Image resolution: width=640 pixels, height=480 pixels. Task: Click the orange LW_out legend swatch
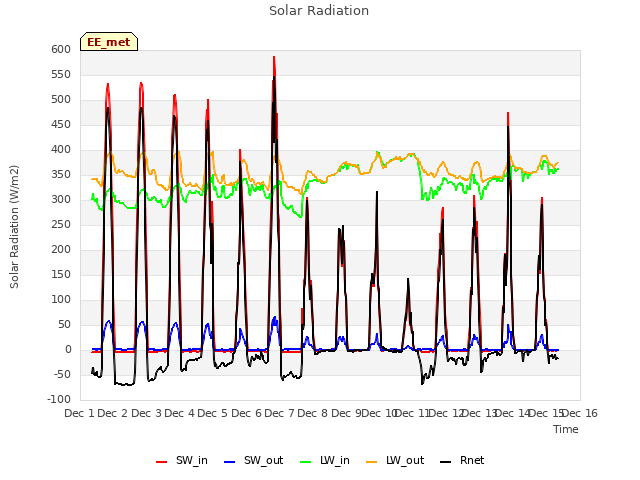point(372,462)
